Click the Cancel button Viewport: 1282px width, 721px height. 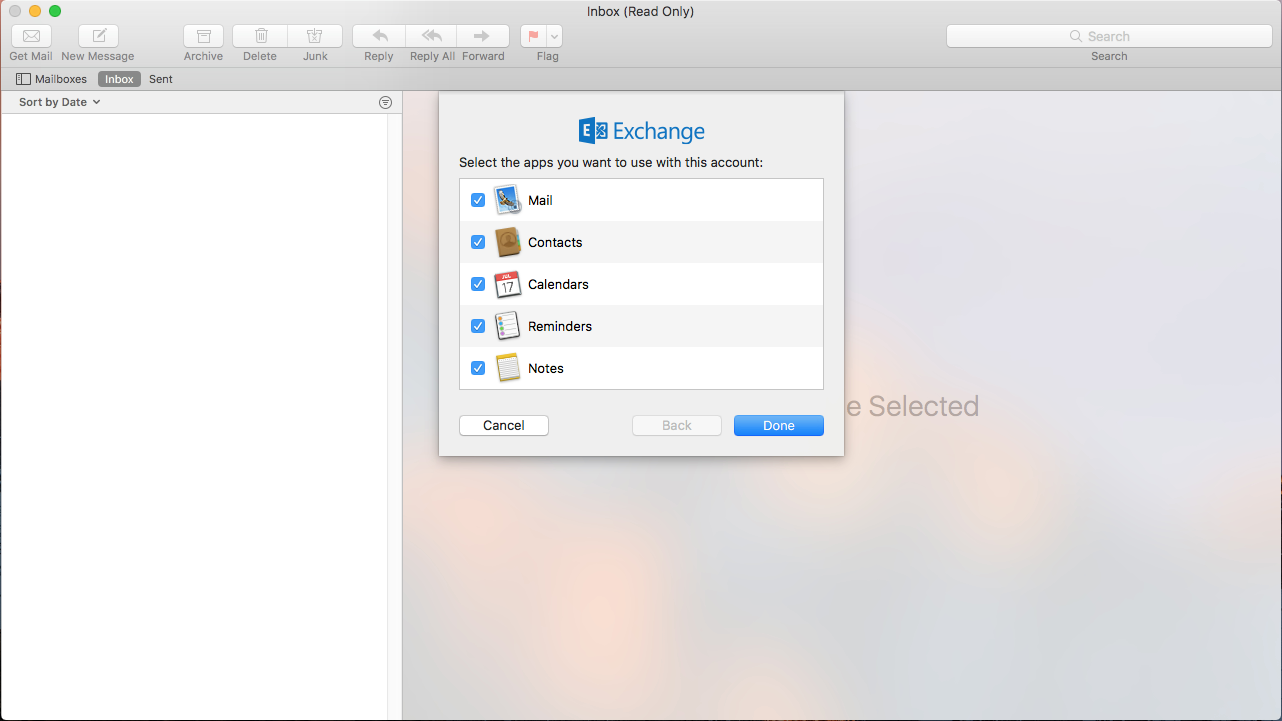coord(504,425)
